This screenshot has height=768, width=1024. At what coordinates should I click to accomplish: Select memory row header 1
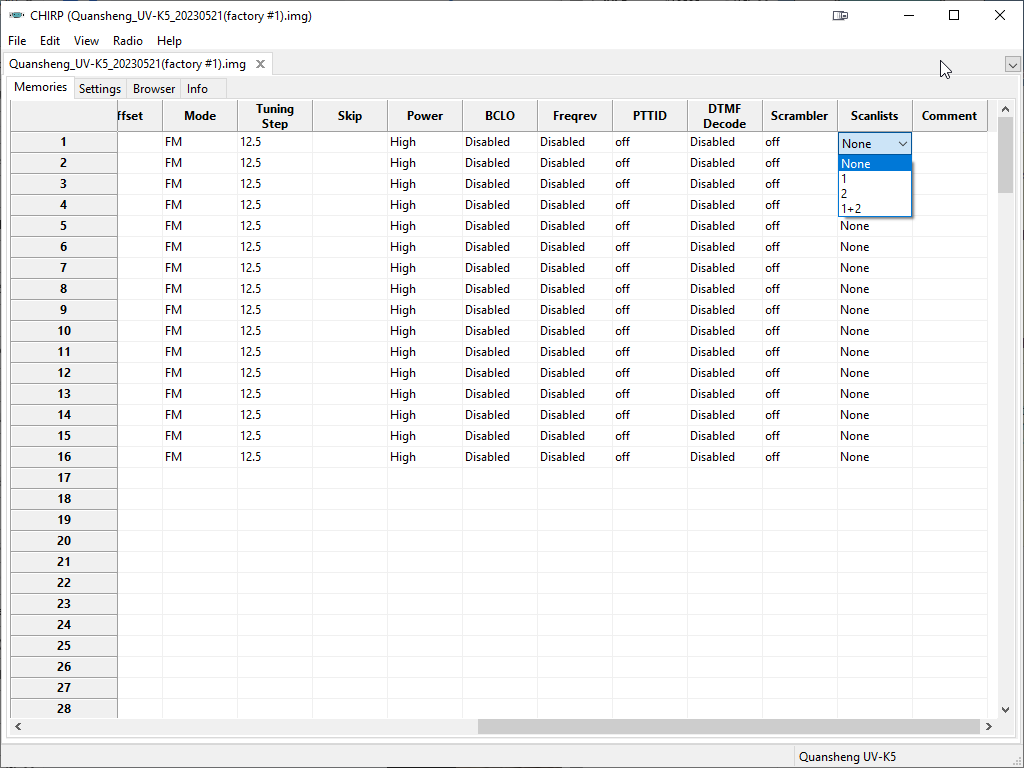(x=64, y=142)
